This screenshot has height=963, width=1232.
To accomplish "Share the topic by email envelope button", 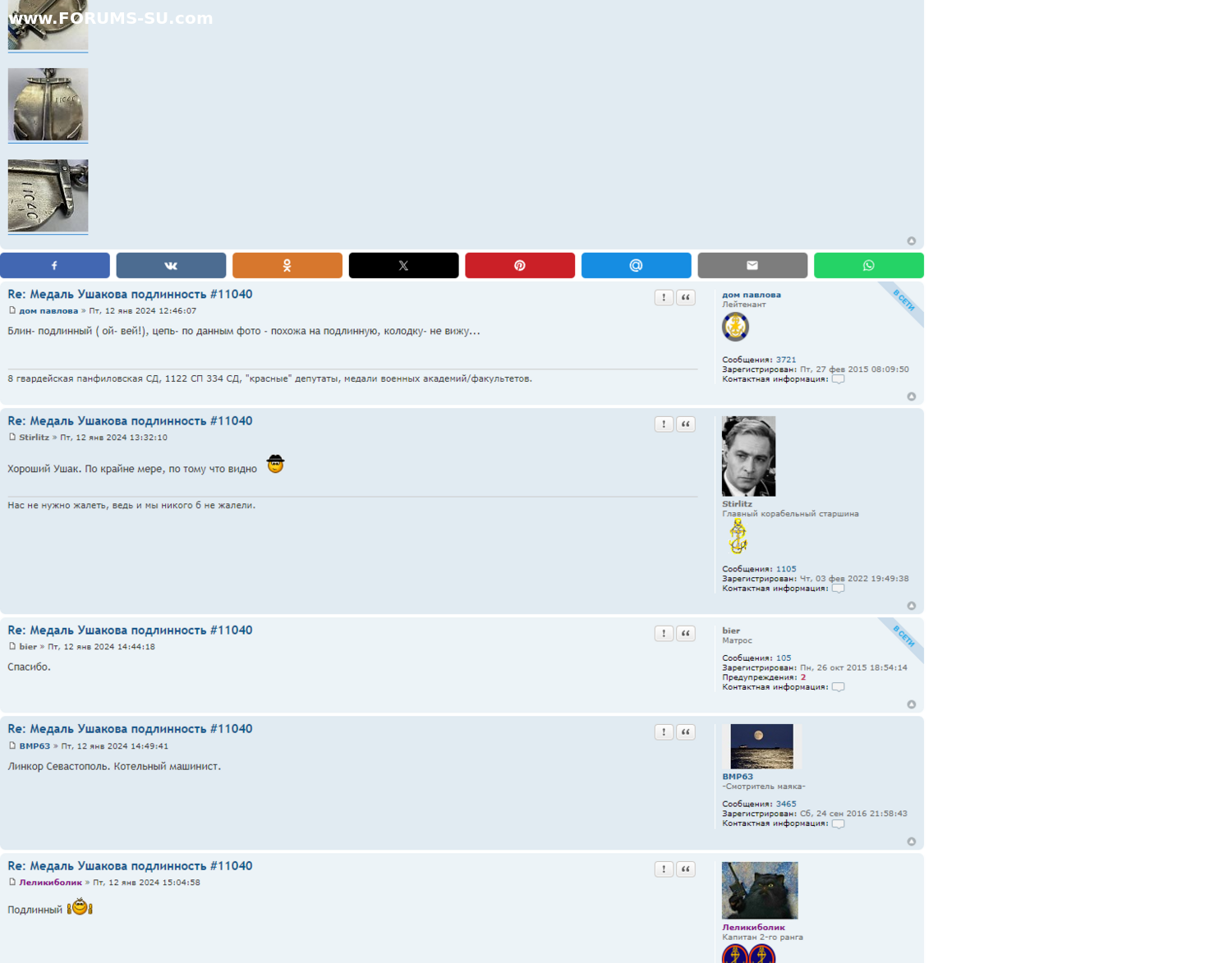I will (752, 265).
